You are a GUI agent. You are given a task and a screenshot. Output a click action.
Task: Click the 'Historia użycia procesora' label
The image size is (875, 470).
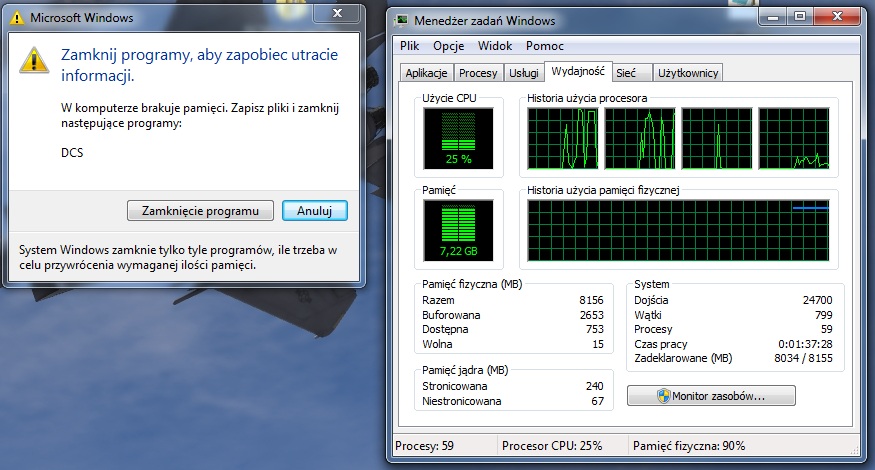(587, 98)
